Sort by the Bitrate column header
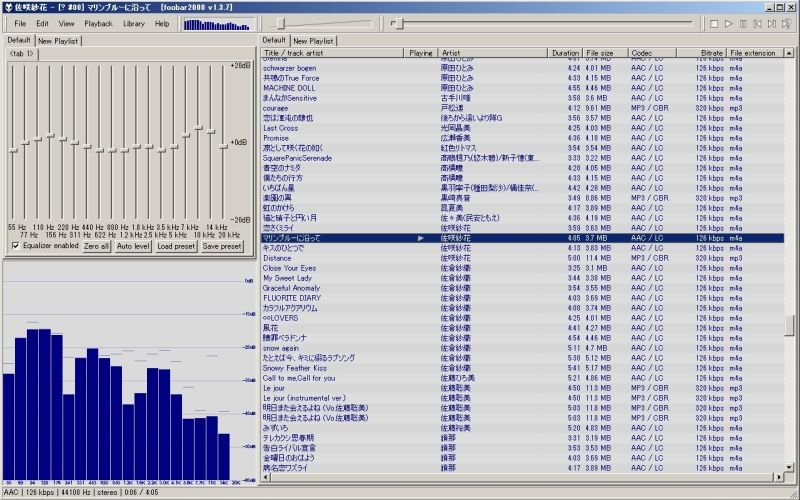800x500 pixels. [701, 53]
